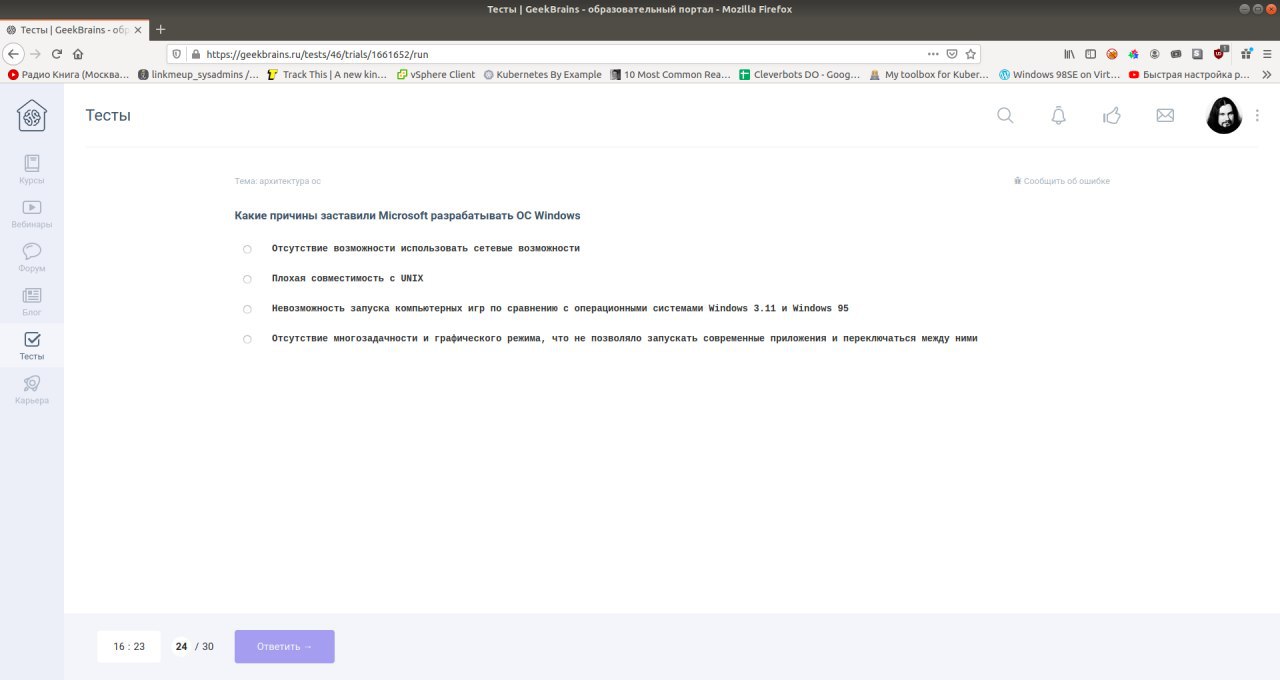Open Тесты in the sidebar

[32, 345]
